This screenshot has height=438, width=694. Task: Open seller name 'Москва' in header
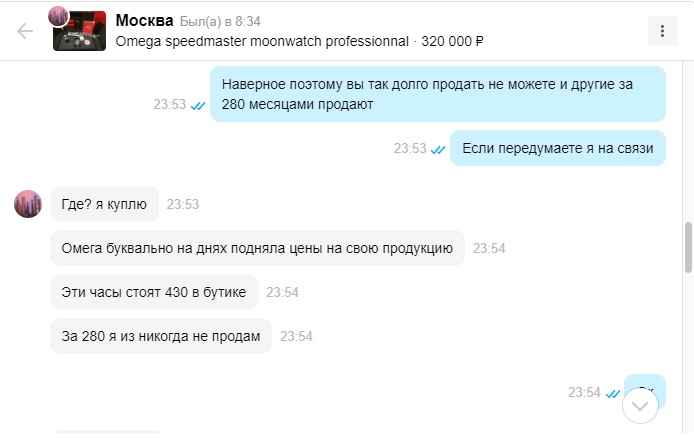pos(144,20)
